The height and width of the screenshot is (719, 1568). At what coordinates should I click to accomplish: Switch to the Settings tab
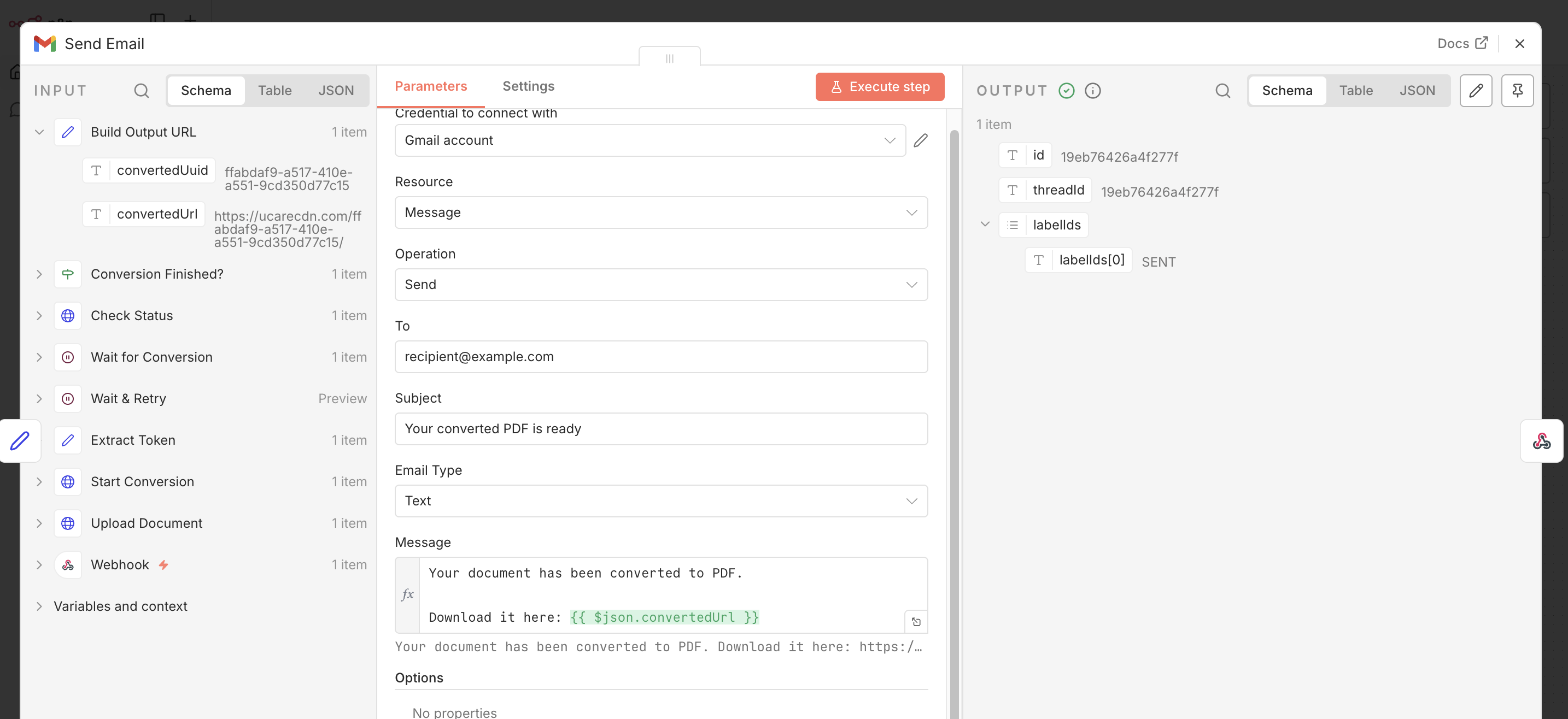[x=528, y=86]
